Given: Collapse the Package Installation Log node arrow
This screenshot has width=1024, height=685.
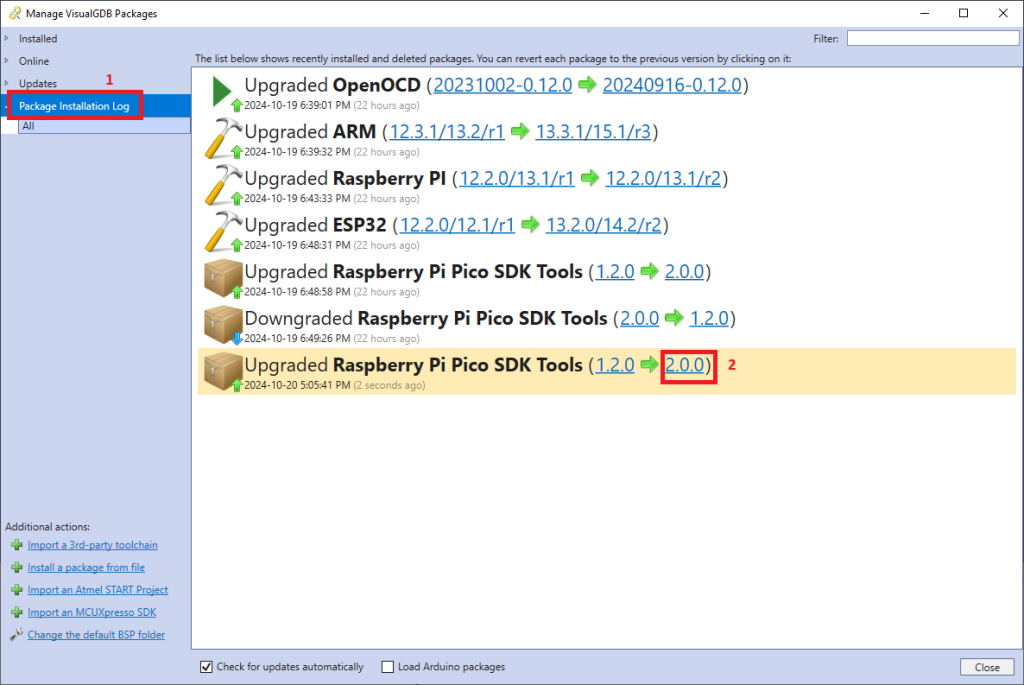Looking at the screenshot, I should tap(7, 106).
